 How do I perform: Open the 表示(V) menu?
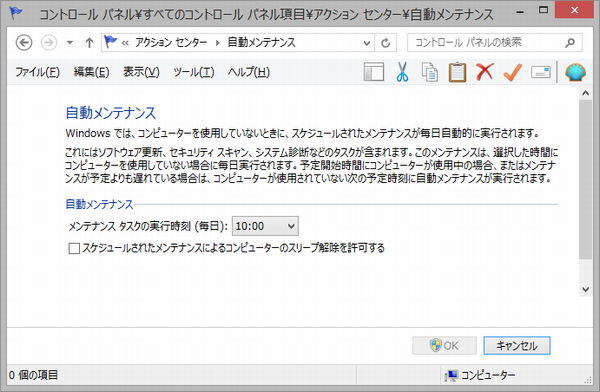(141, 72)
